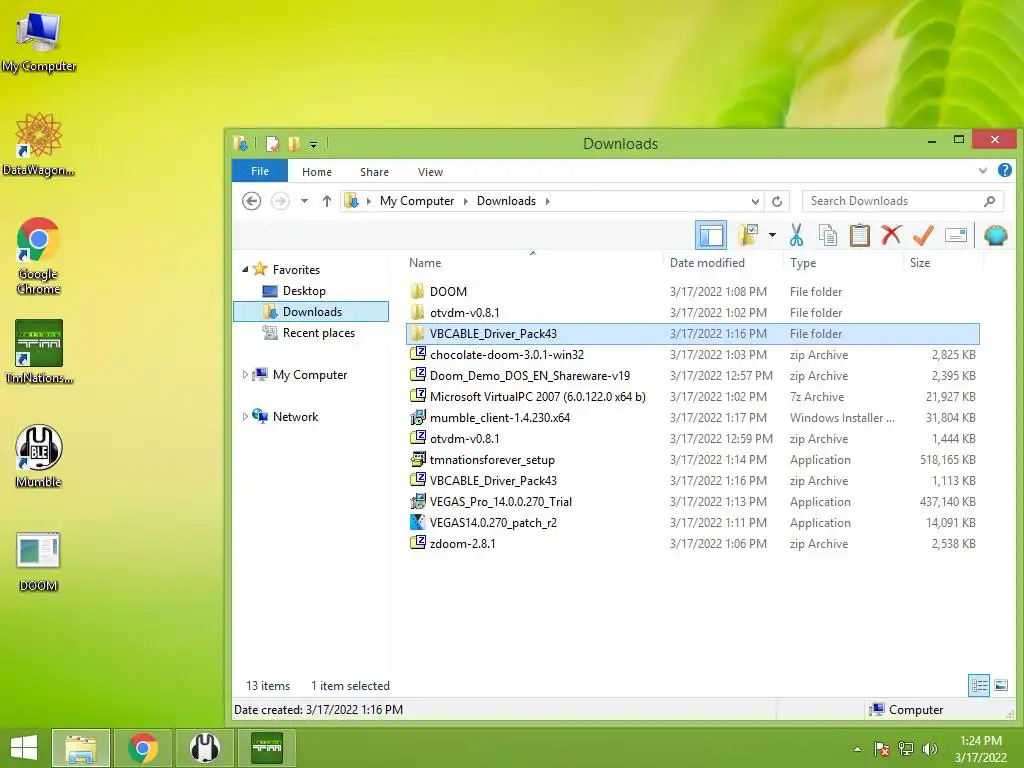
Task: Select the otvdm-v0.8.1 folder icon
Action: click(x=417, y=312)
